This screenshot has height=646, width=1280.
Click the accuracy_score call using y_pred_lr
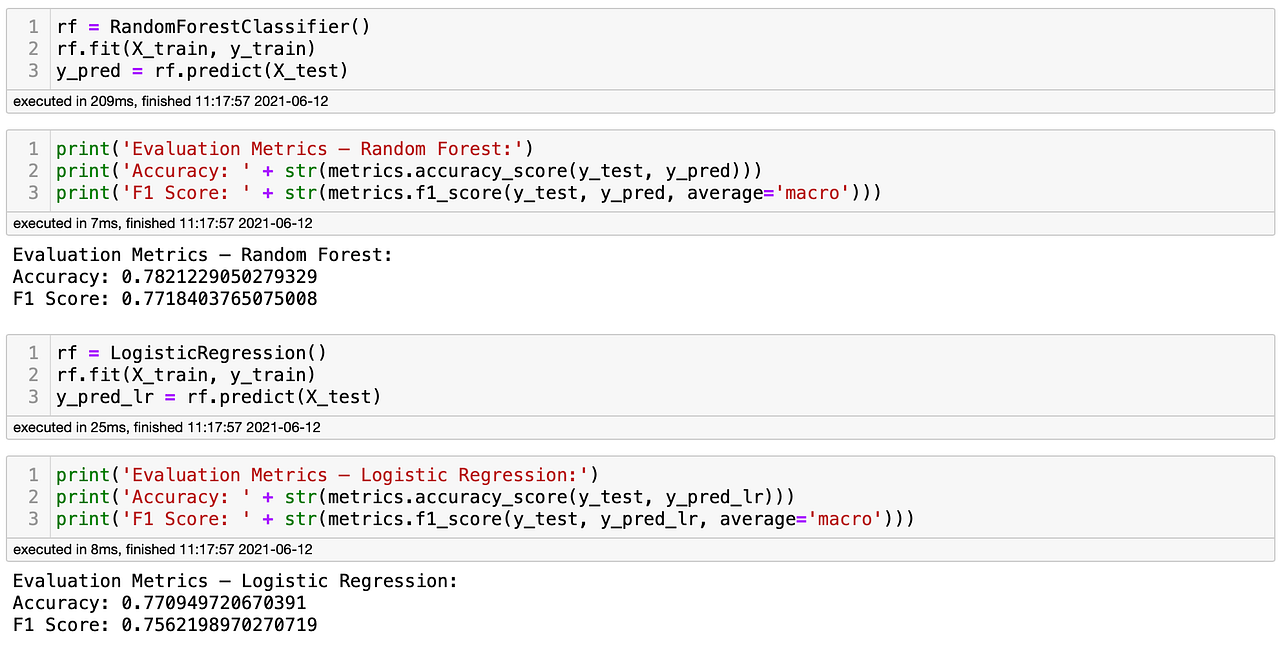click(420, 496)
